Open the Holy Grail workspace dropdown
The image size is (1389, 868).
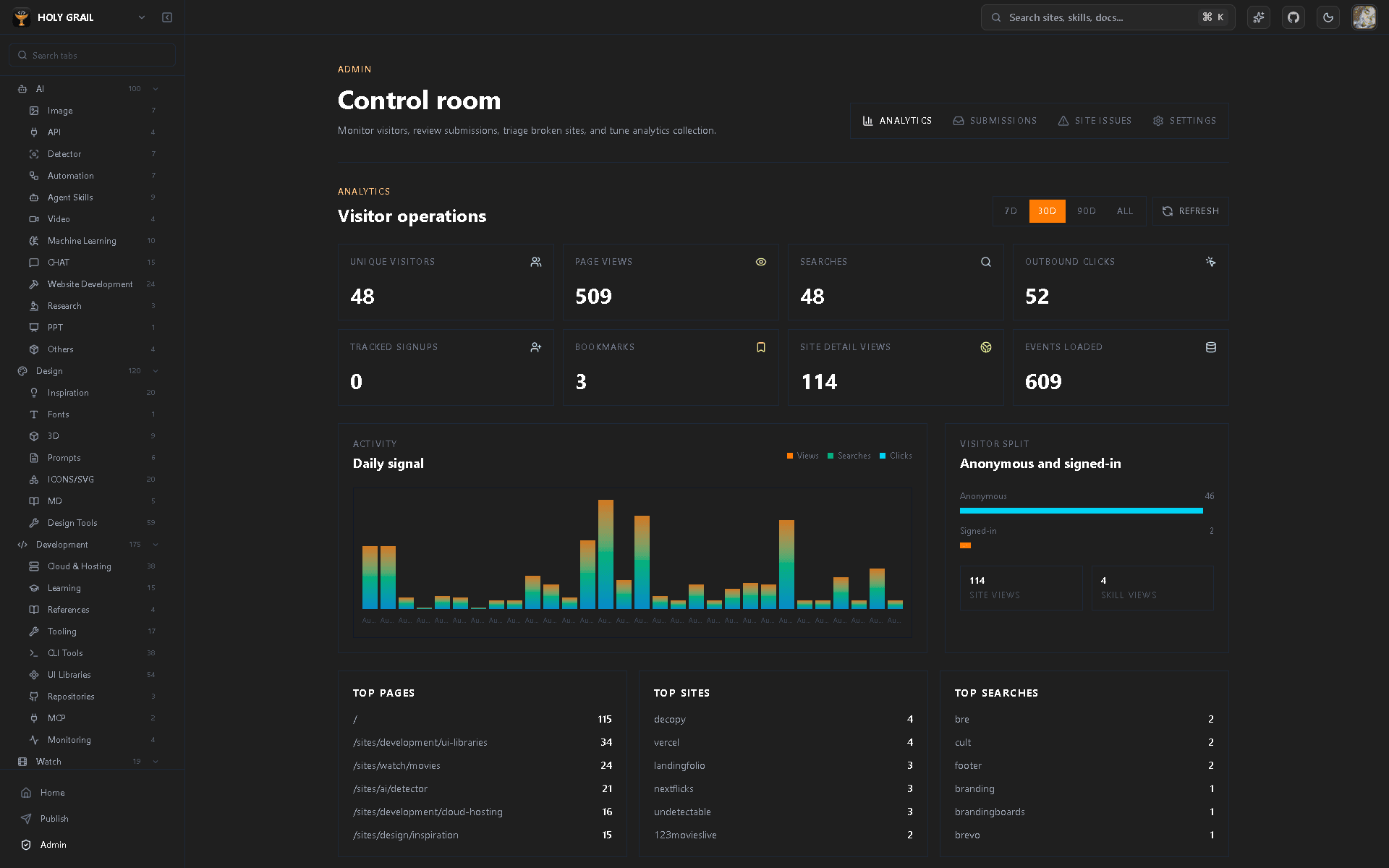[x=142, y=17]
